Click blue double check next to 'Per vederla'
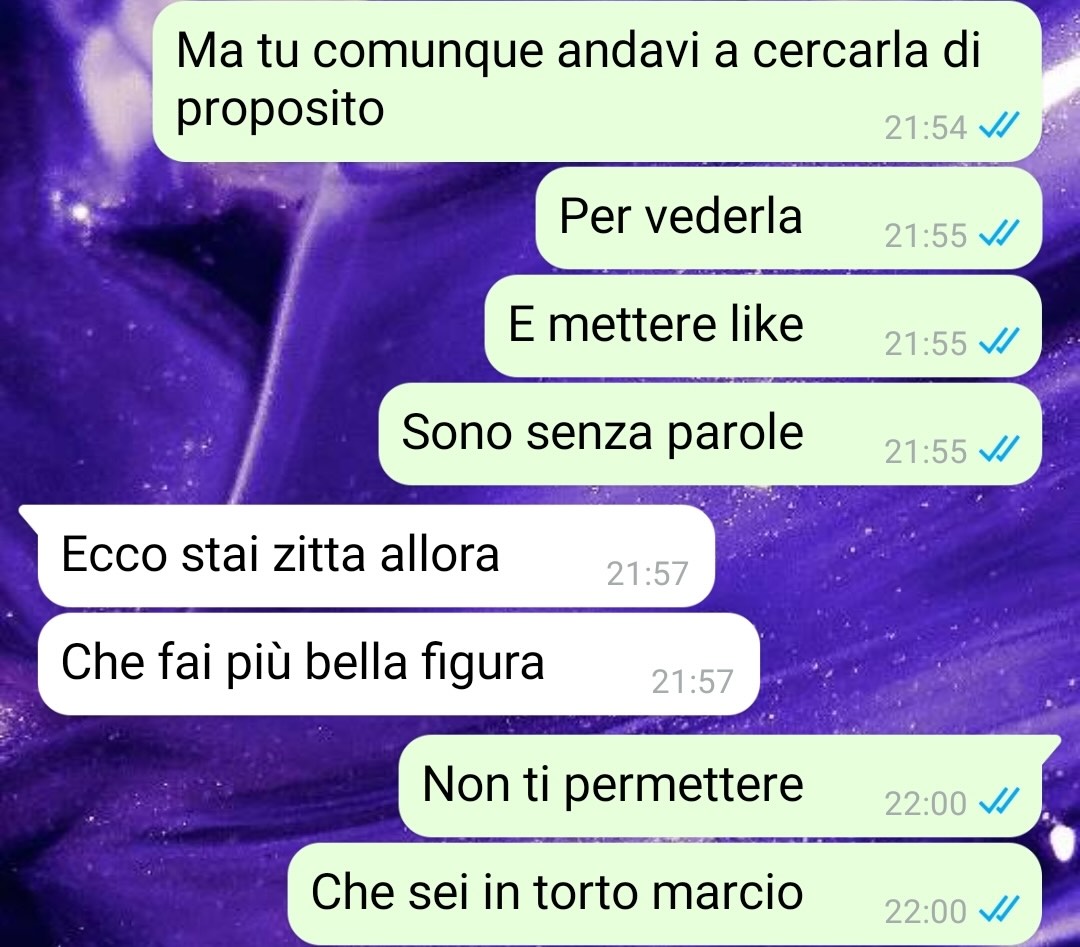This screenshot has width=1080, height=947. 999,235
